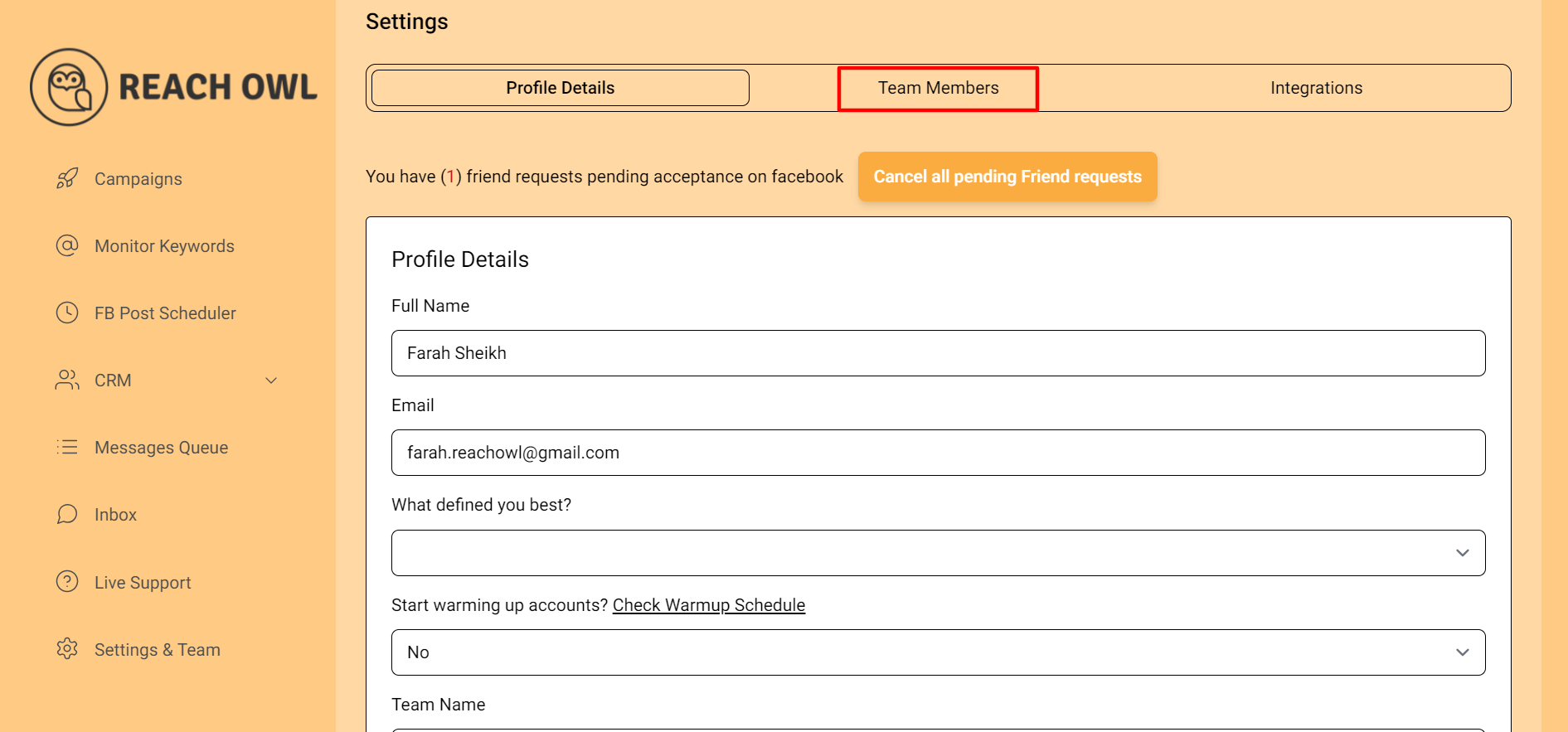
Task: Switch to the Integrations tab
Action: pos(1316,88)
